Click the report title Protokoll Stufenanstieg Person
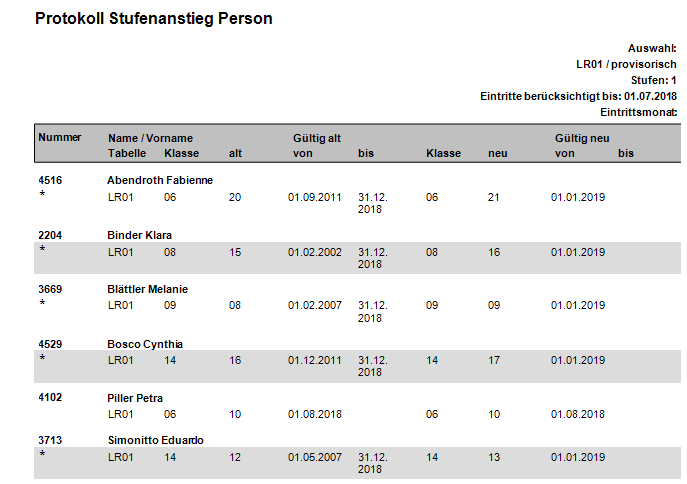687x484 pixels. [x=153, y=19]
